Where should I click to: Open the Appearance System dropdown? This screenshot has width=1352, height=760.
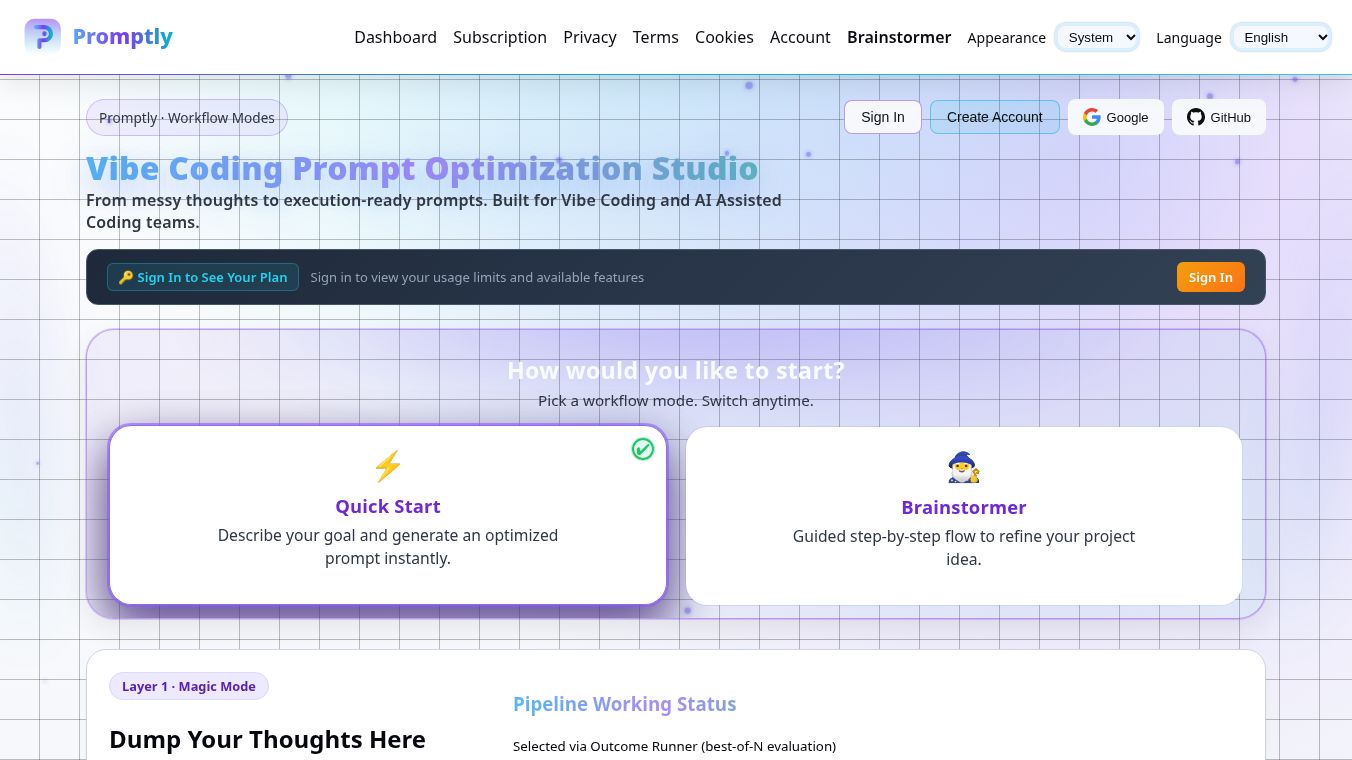1098,37
